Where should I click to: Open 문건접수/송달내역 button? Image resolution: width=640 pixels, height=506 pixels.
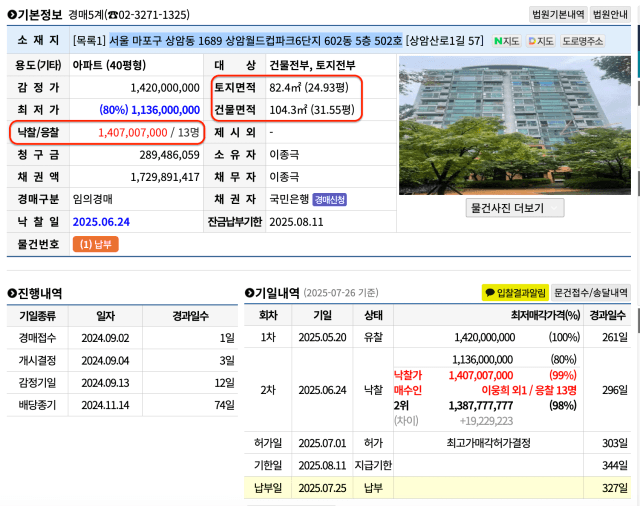591,293
